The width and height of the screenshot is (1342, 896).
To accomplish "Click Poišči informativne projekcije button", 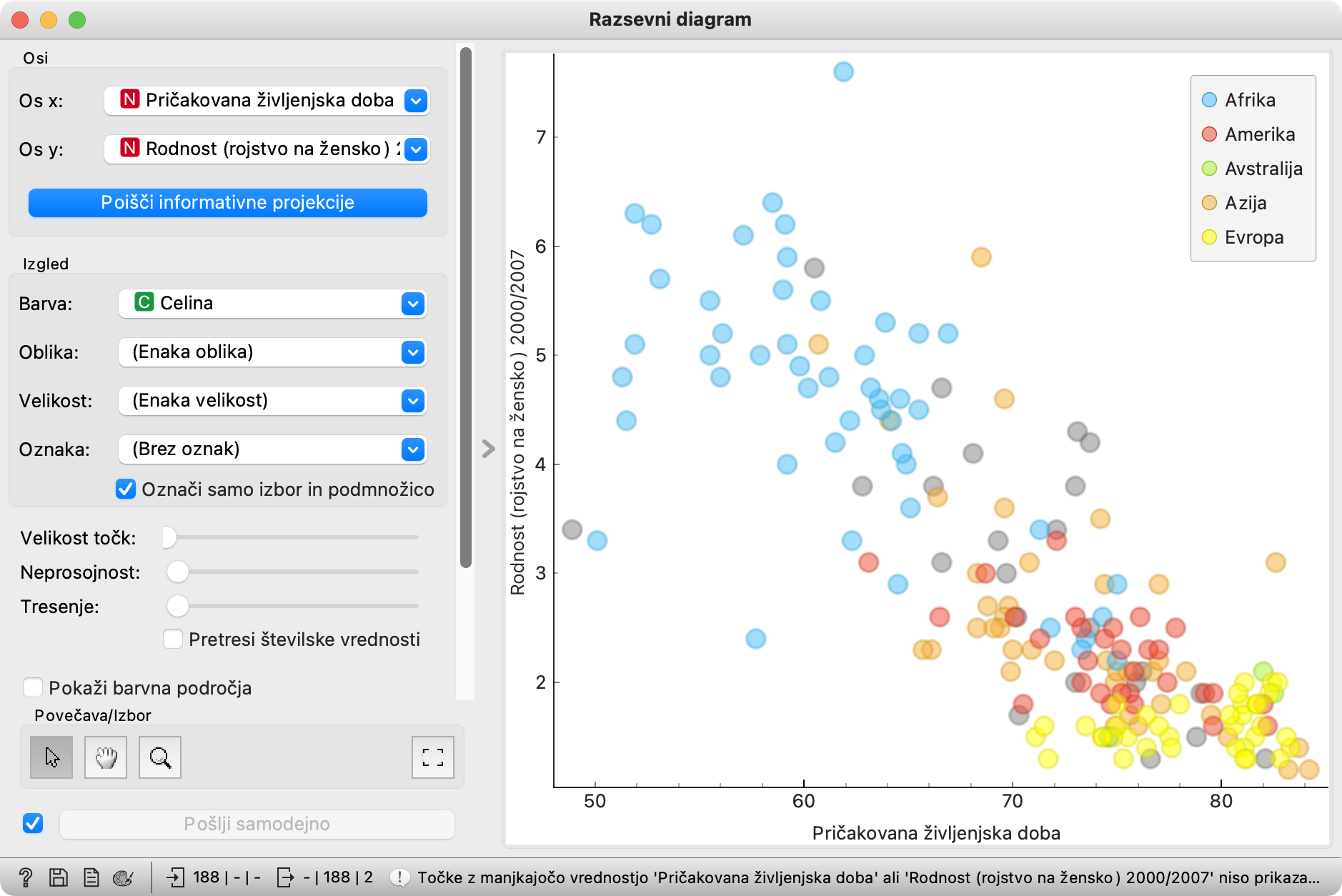I will [x=228, y=202].
